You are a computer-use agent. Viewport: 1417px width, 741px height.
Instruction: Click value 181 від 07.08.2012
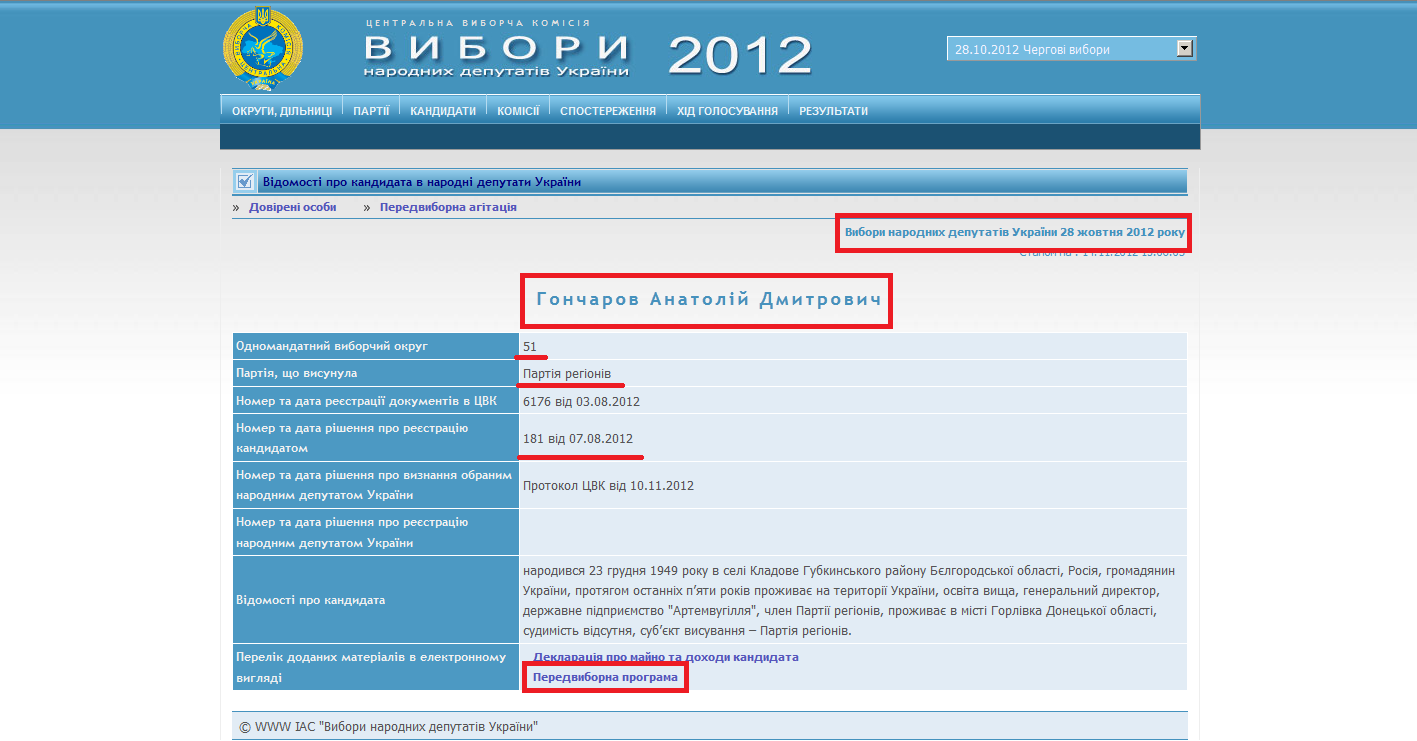point(578,438)
